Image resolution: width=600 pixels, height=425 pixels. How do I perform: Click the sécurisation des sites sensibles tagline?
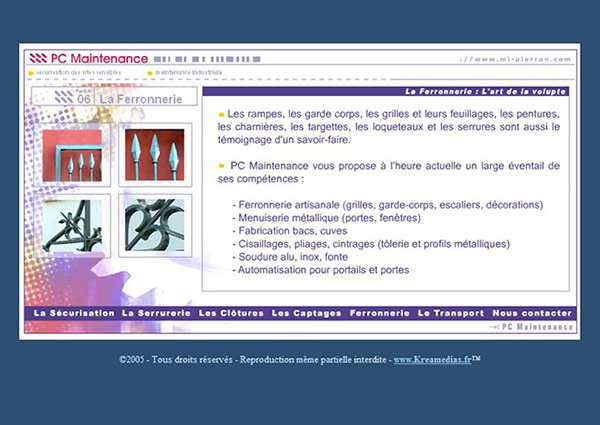[x=79, y=72]
